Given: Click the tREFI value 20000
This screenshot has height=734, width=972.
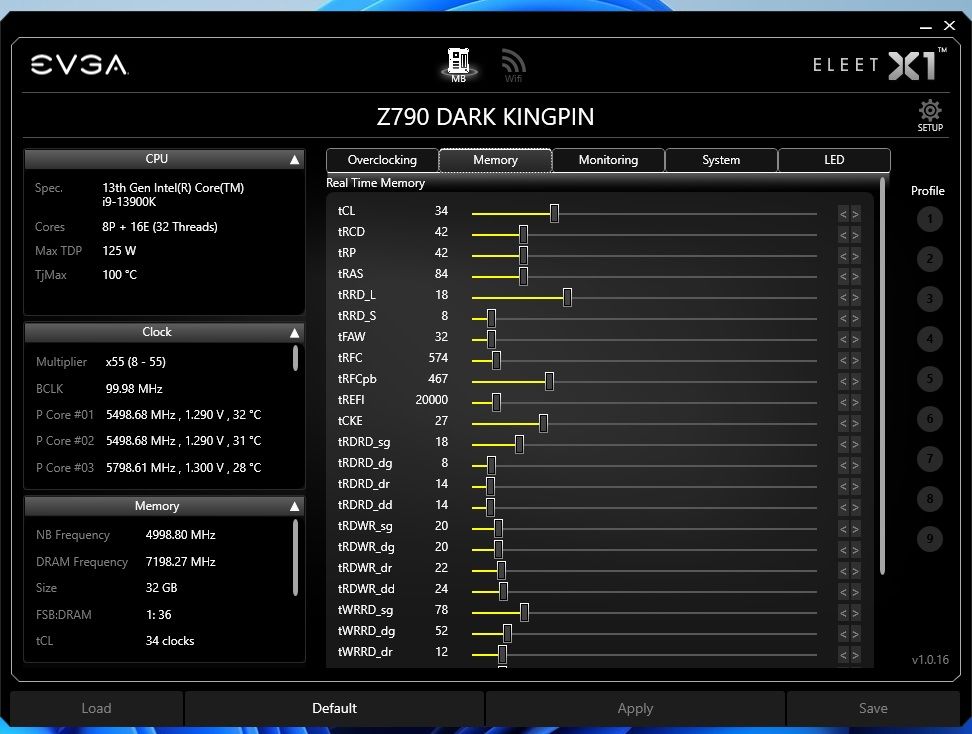Looking at the screenshot, I should [431, 400].
